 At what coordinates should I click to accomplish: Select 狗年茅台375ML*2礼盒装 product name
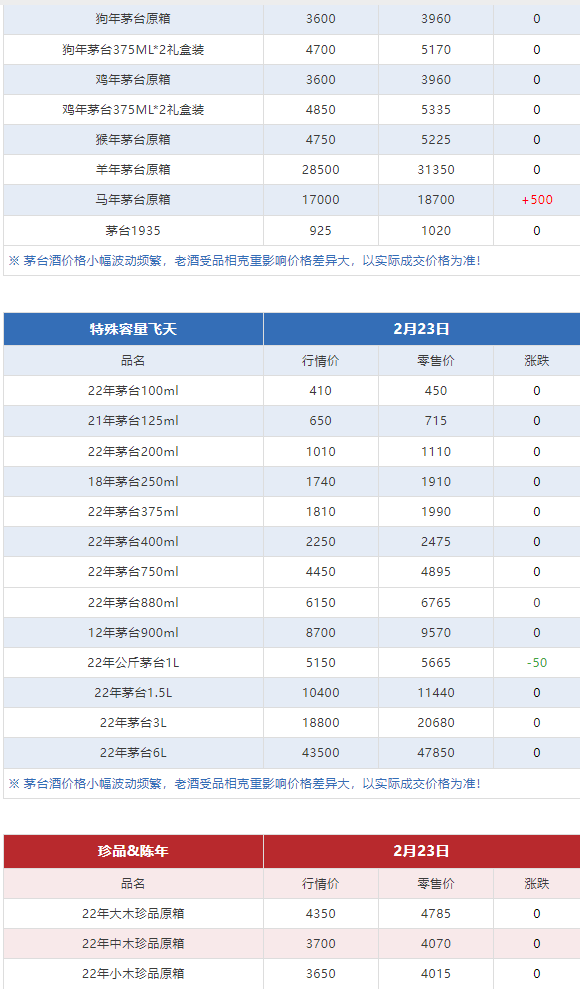point(133,50)
